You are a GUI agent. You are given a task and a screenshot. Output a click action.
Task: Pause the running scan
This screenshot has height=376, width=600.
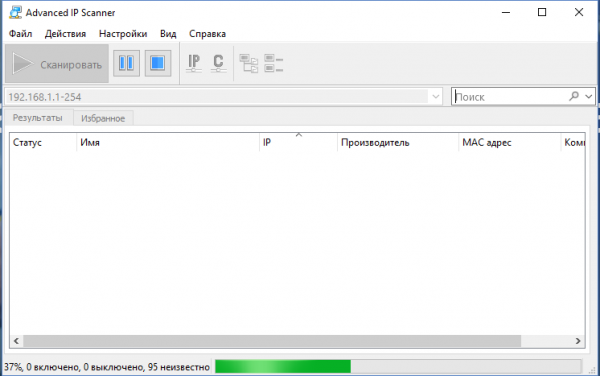126,63
